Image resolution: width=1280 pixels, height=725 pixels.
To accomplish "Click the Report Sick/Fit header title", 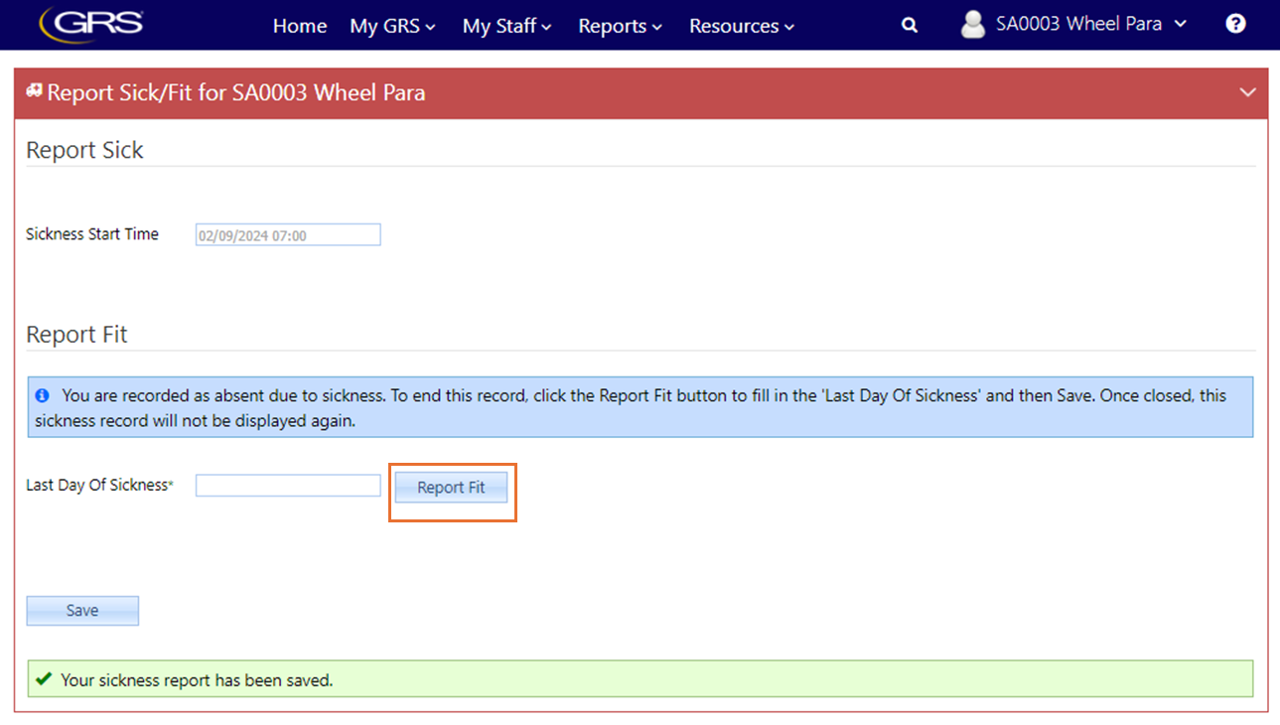I will coord(236,93).
